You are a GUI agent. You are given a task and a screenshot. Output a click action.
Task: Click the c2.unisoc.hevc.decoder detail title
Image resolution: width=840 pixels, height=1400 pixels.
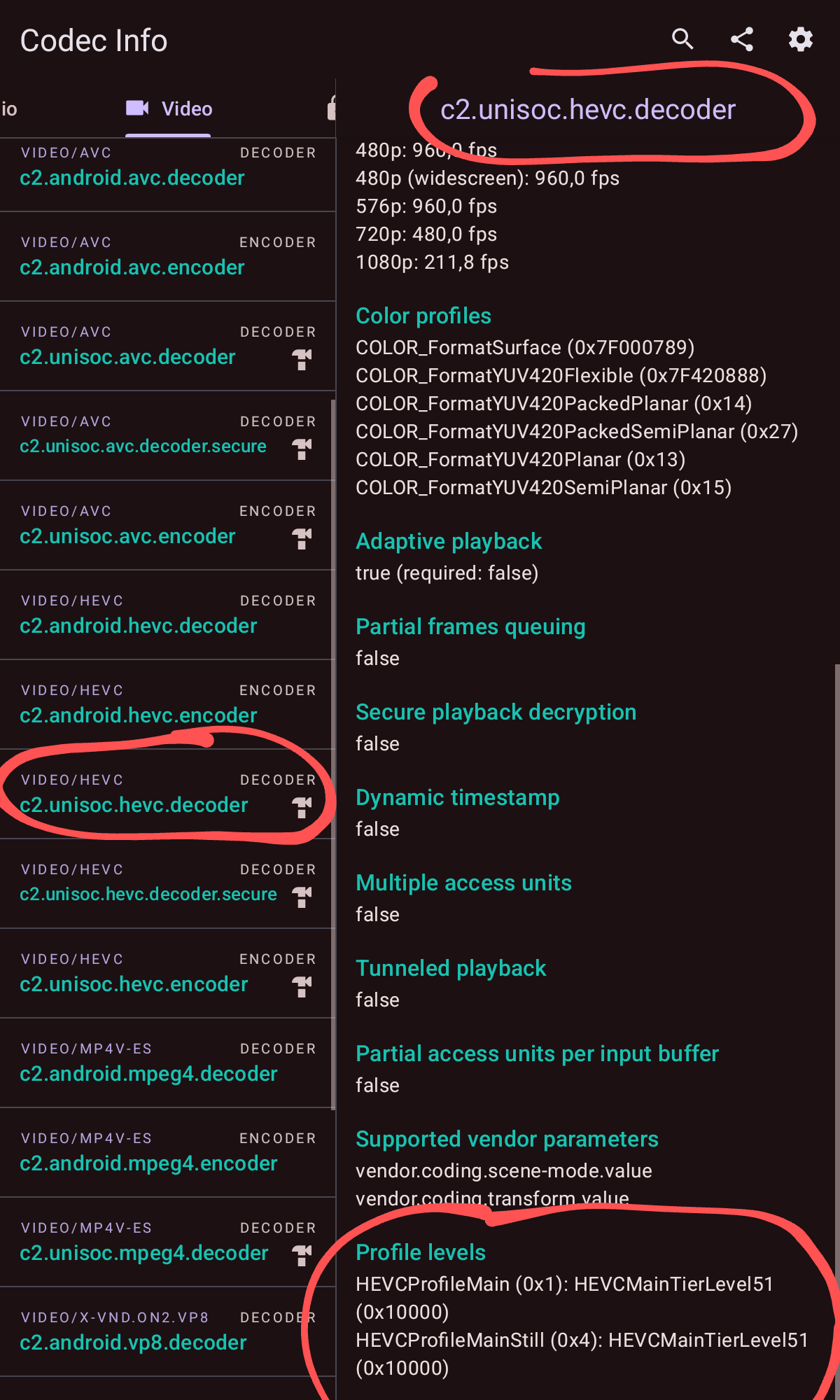click(588, 110)
